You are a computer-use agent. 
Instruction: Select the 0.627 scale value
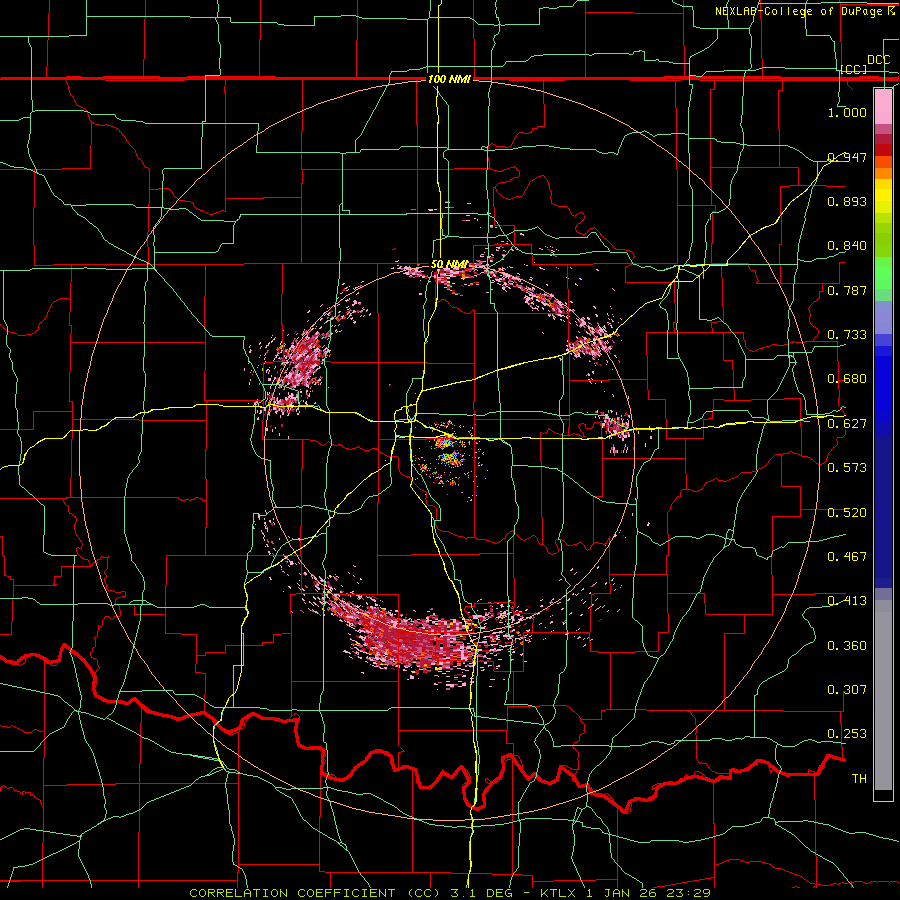(847, 424)
